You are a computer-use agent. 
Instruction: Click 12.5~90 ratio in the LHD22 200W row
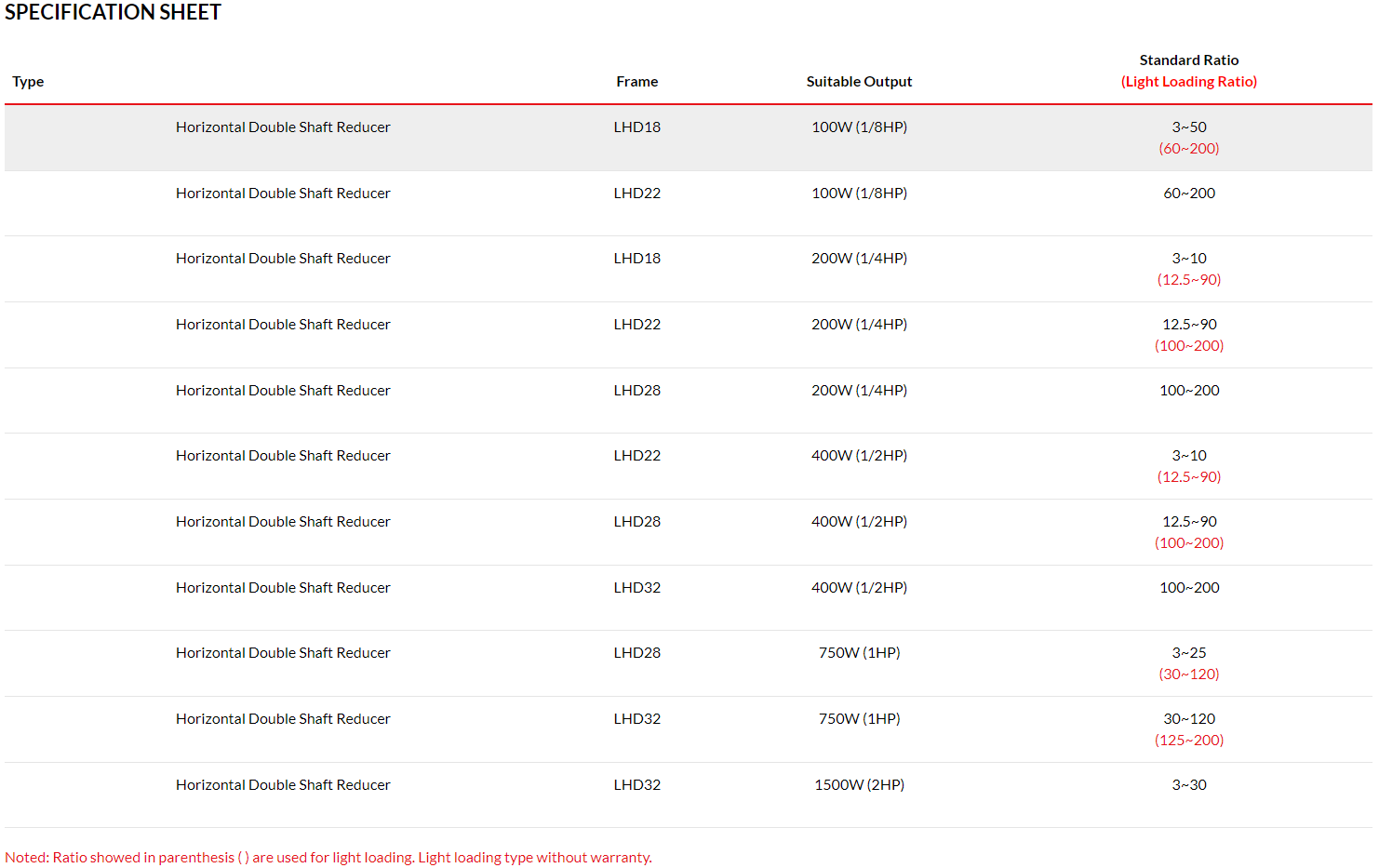[1189, 325]
